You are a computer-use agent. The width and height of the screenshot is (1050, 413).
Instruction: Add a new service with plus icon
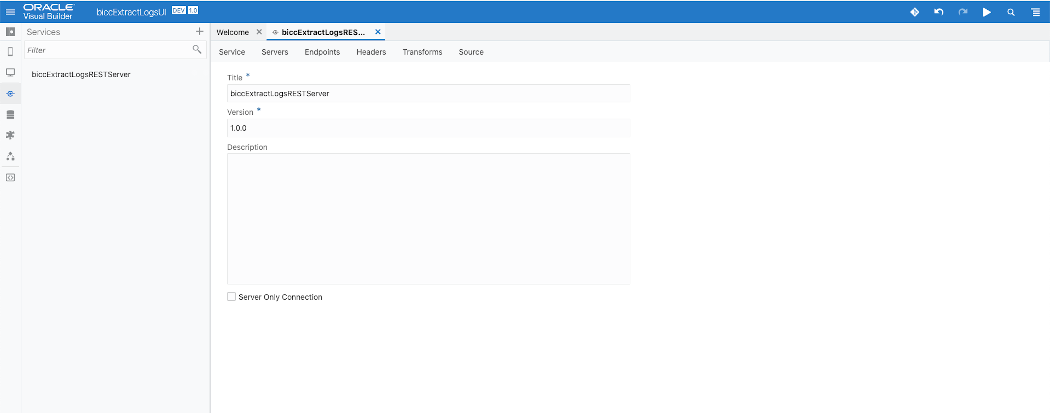click(x=199, y=31)
